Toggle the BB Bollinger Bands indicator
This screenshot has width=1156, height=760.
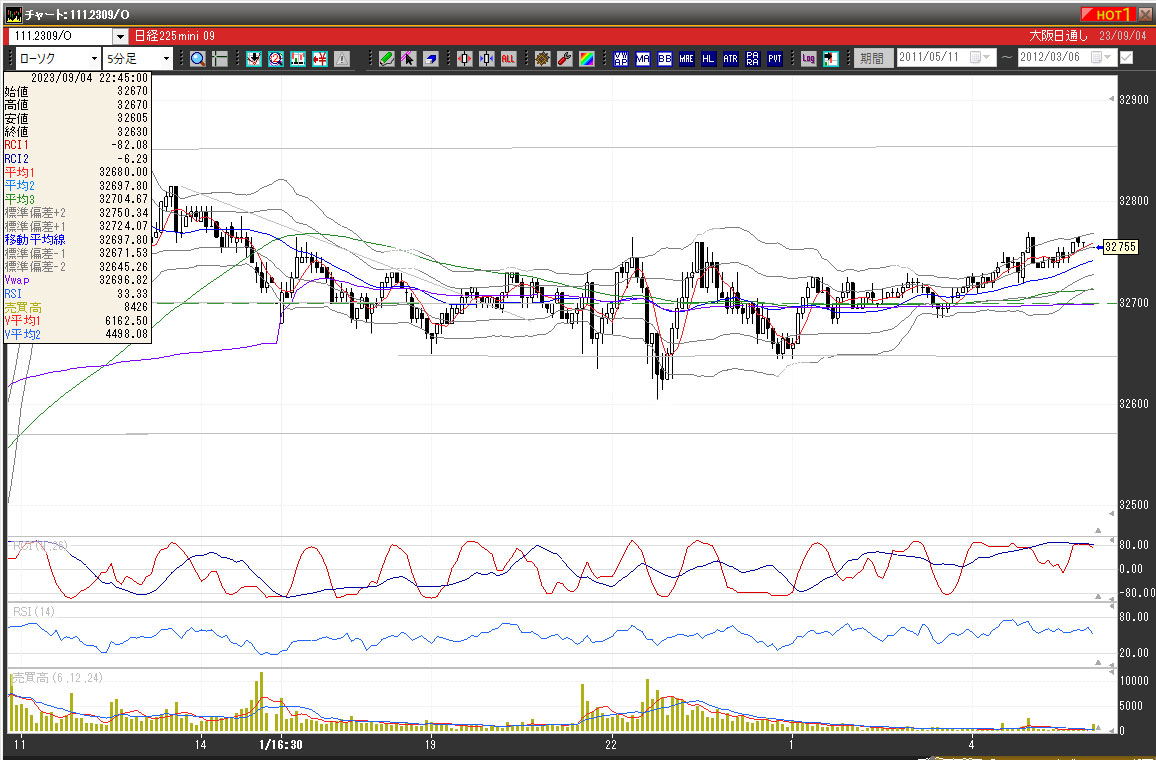click(x=665, y=59)
